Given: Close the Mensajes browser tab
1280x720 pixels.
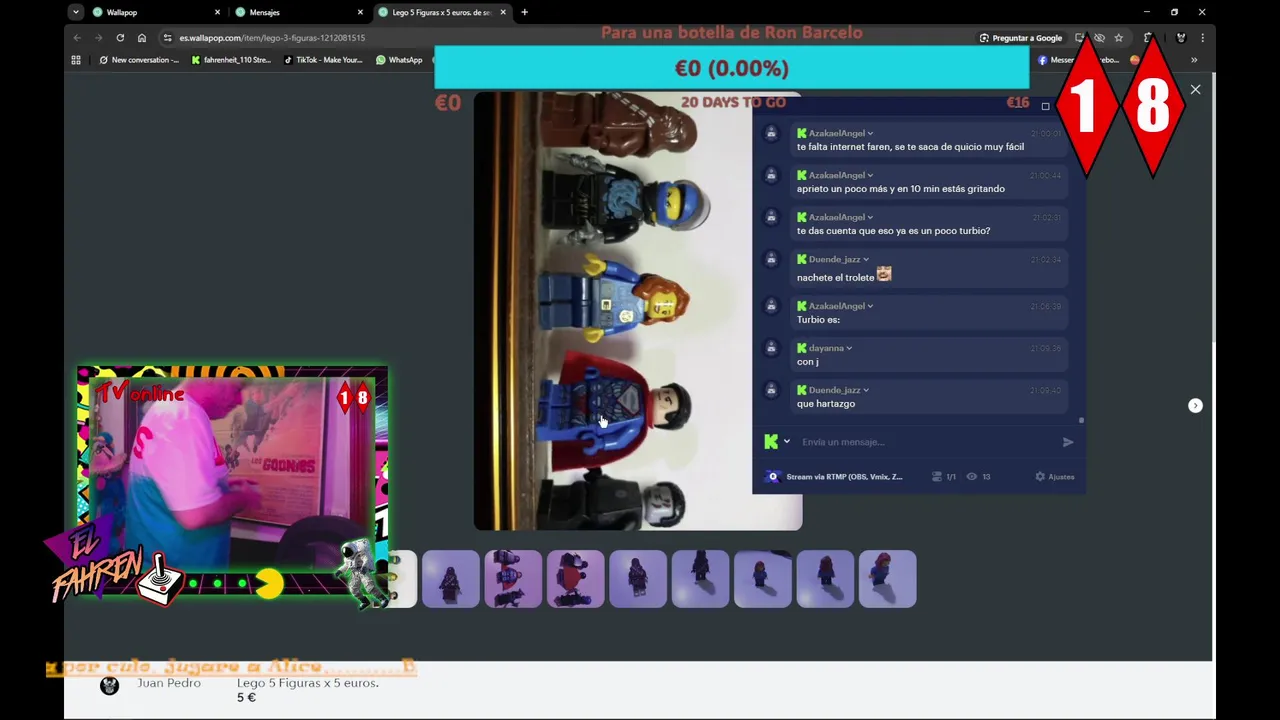Looking at the screenshot, I should coord(360,12).
